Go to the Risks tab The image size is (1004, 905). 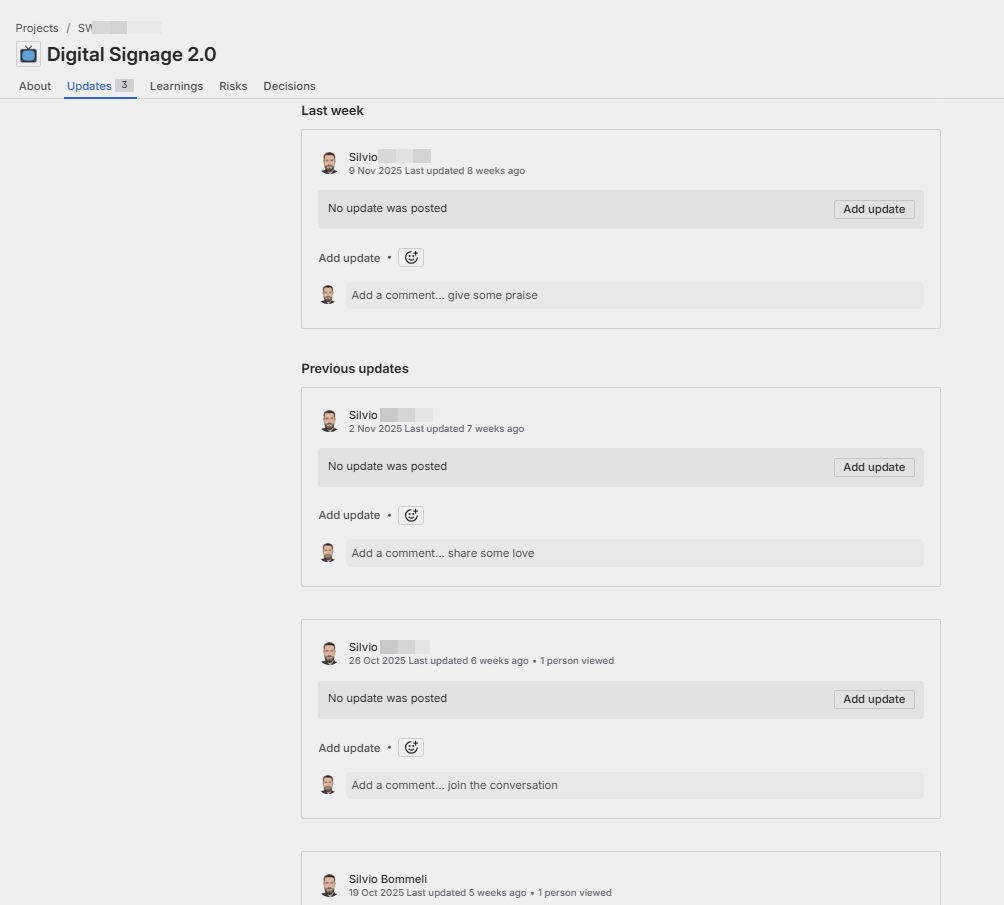[233, 86]
